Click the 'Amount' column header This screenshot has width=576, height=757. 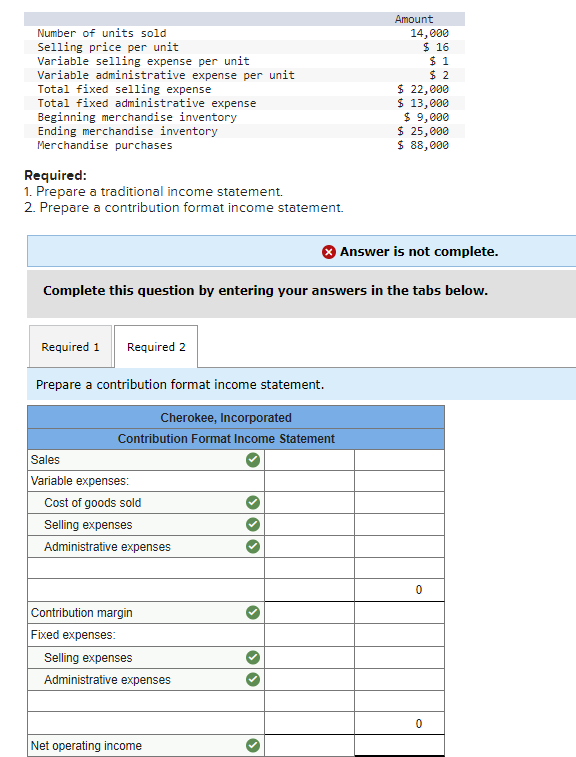[x=414, y=19]
